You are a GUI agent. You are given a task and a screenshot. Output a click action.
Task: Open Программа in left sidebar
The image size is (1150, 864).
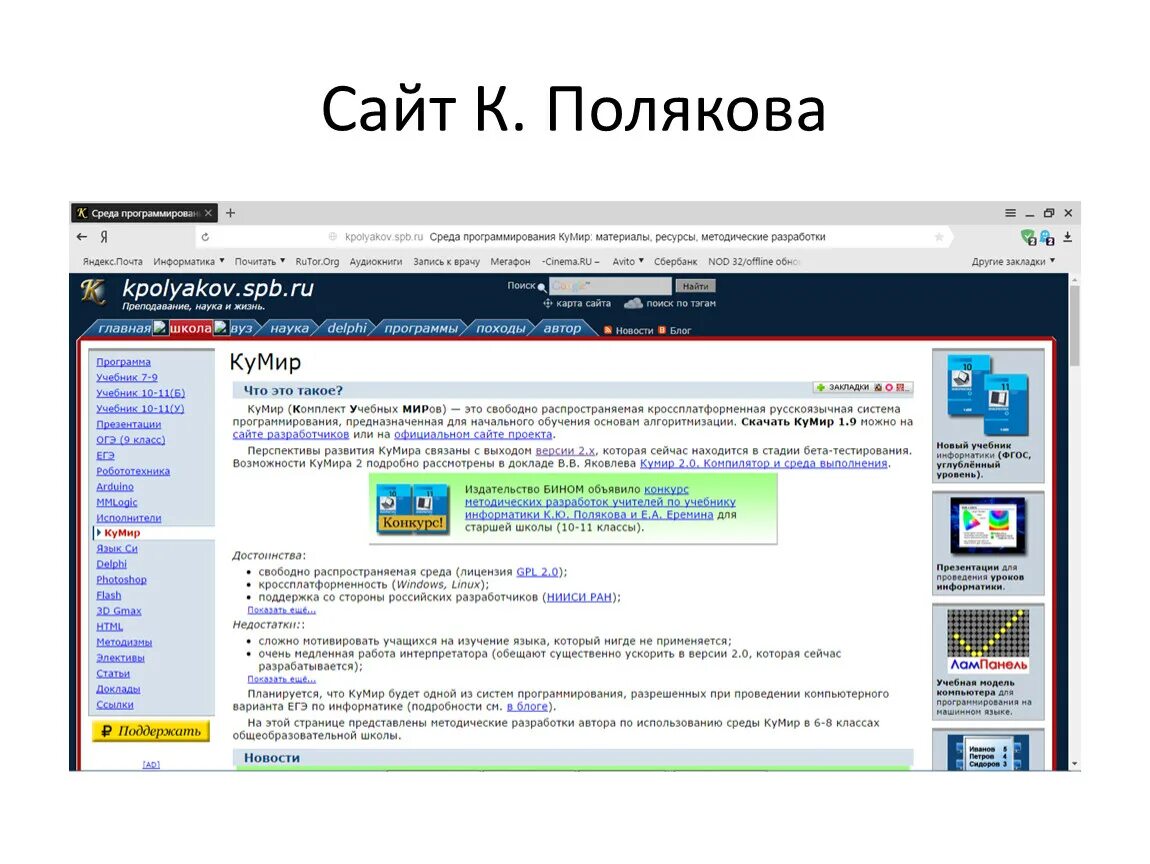tap(123, 362)
